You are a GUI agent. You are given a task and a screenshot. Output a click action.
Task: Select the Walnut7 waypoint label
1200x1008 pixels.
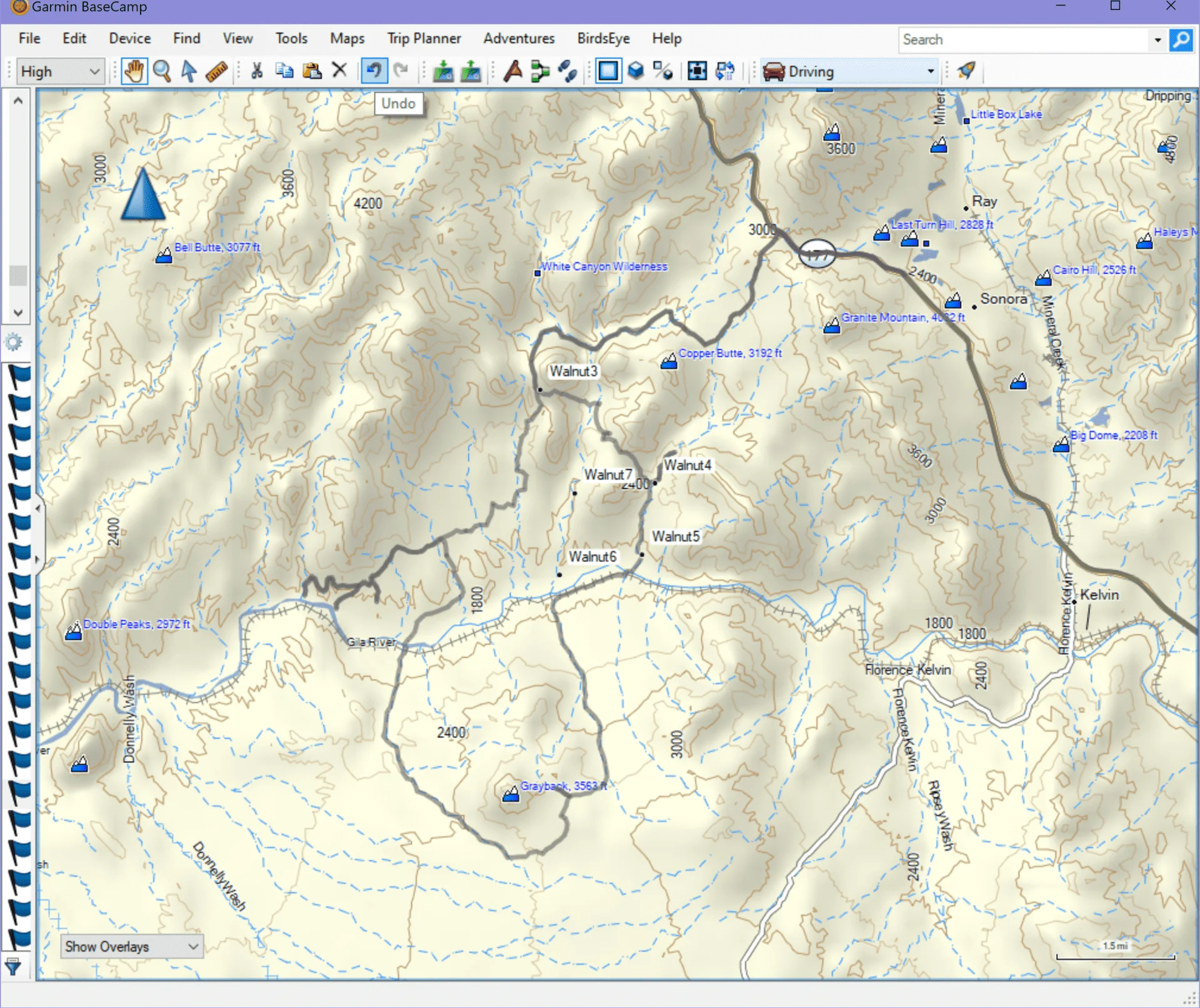tap(608, 474)
